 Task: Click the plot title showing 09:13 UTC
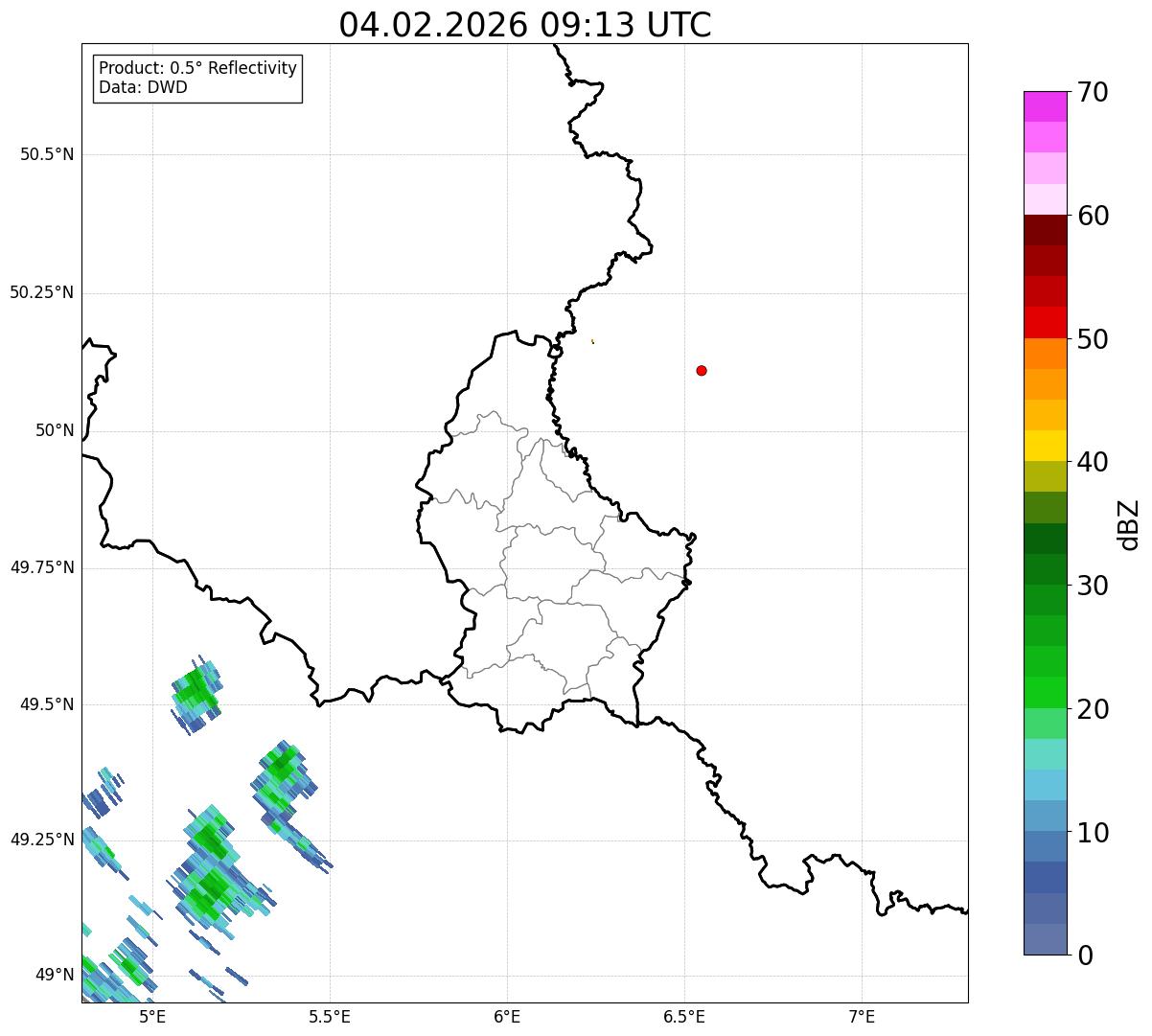click(525, 25)
